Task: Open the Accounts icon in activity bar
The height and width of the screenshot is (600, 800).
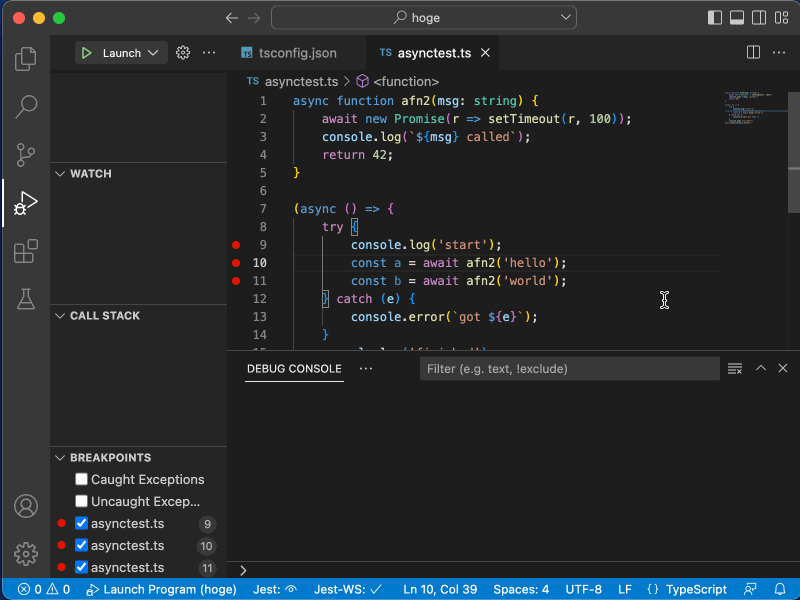Action: (x=25, y=506)
